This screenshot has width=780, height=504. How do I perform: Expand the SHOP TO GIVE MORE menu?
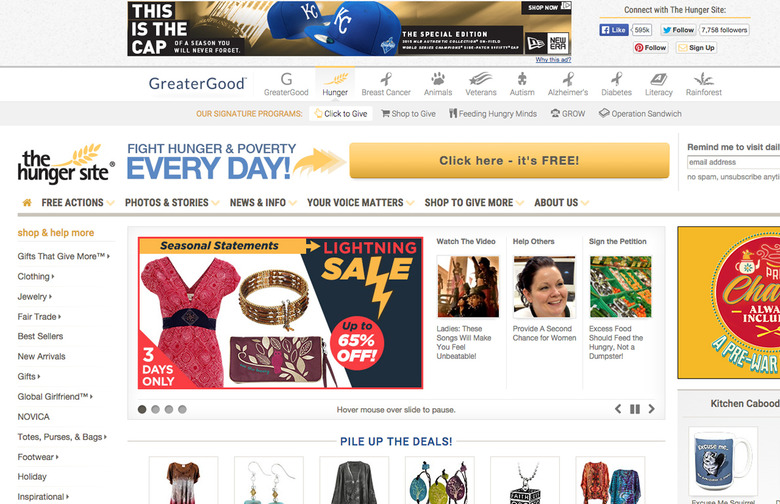474,202
